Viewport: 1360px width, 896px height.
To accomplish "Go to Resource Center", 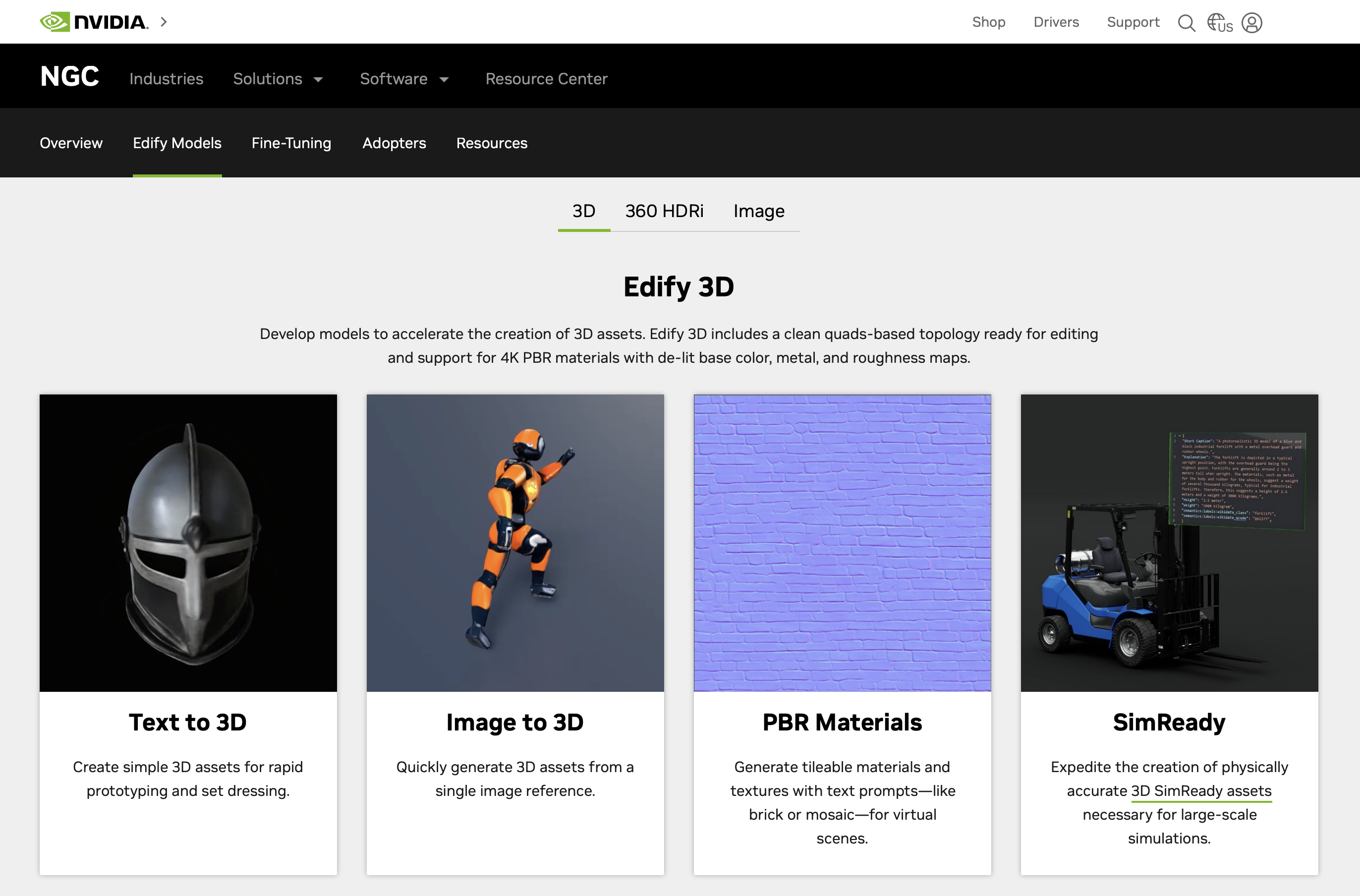I will pos(546,79).
